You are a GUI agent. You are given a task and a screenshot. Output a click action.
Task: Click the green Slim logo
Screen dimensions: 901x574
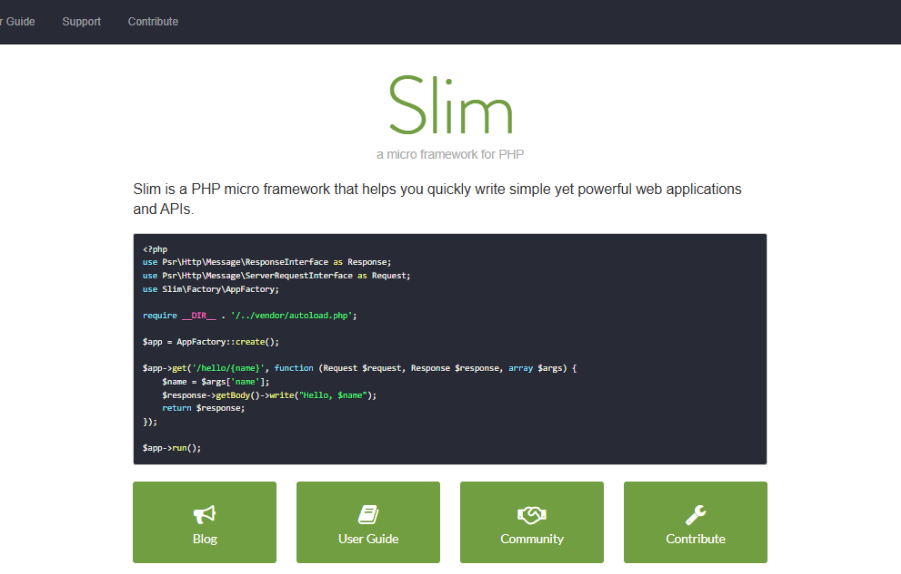[450, 105]
